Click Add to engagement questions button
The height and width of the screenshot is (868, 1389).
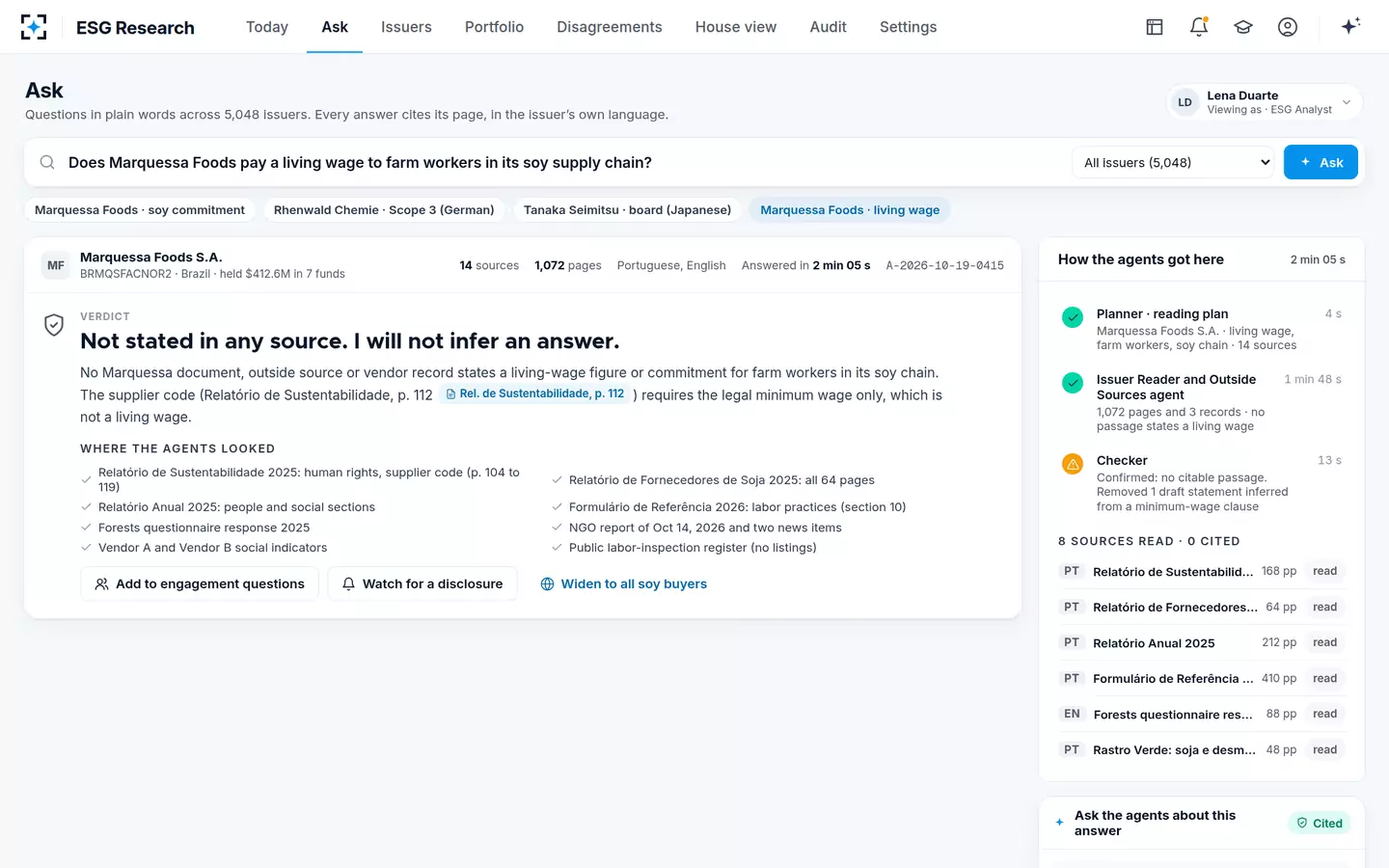(200, 583)
